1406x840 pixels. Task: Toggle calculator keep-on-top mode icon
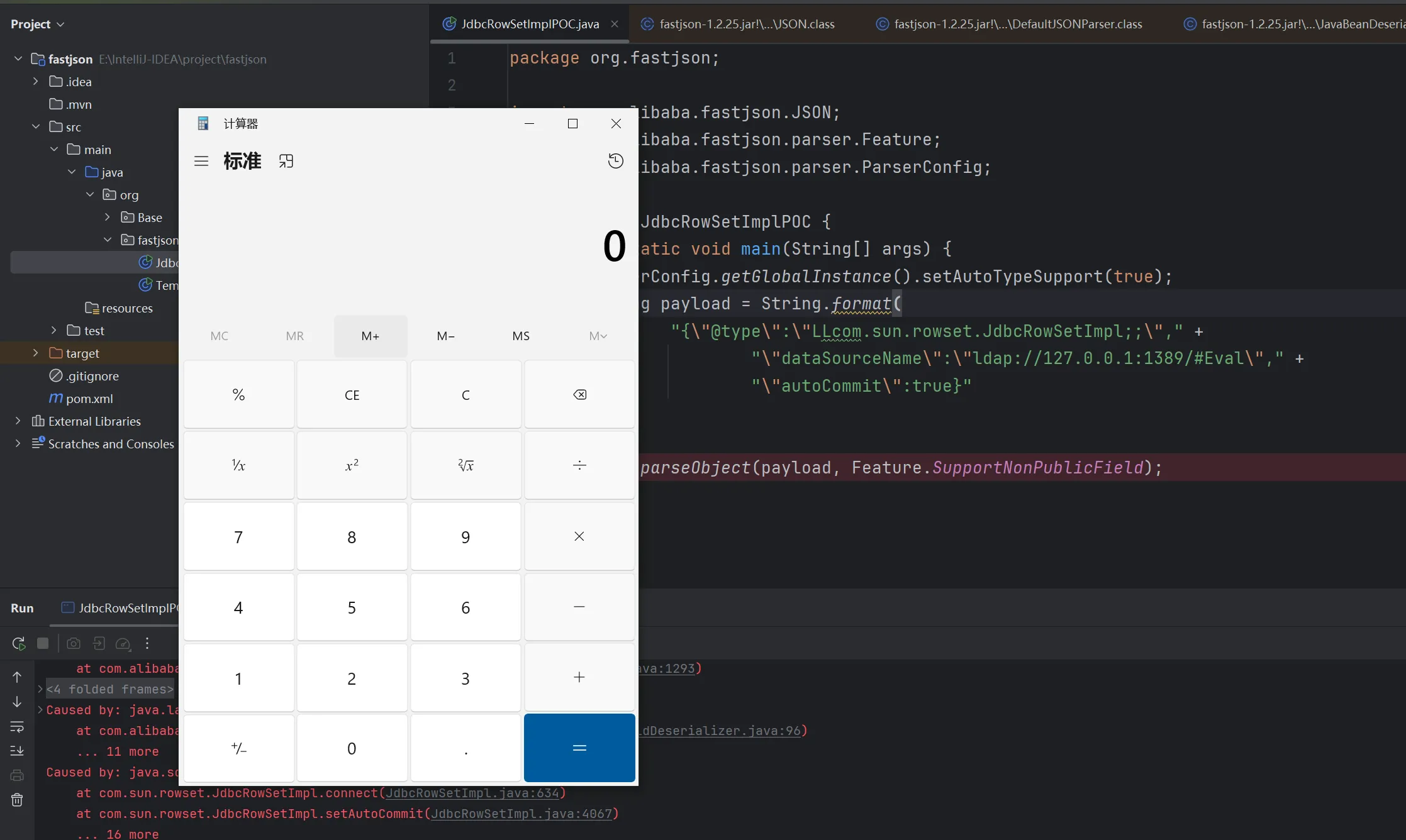tap(286, 161)
